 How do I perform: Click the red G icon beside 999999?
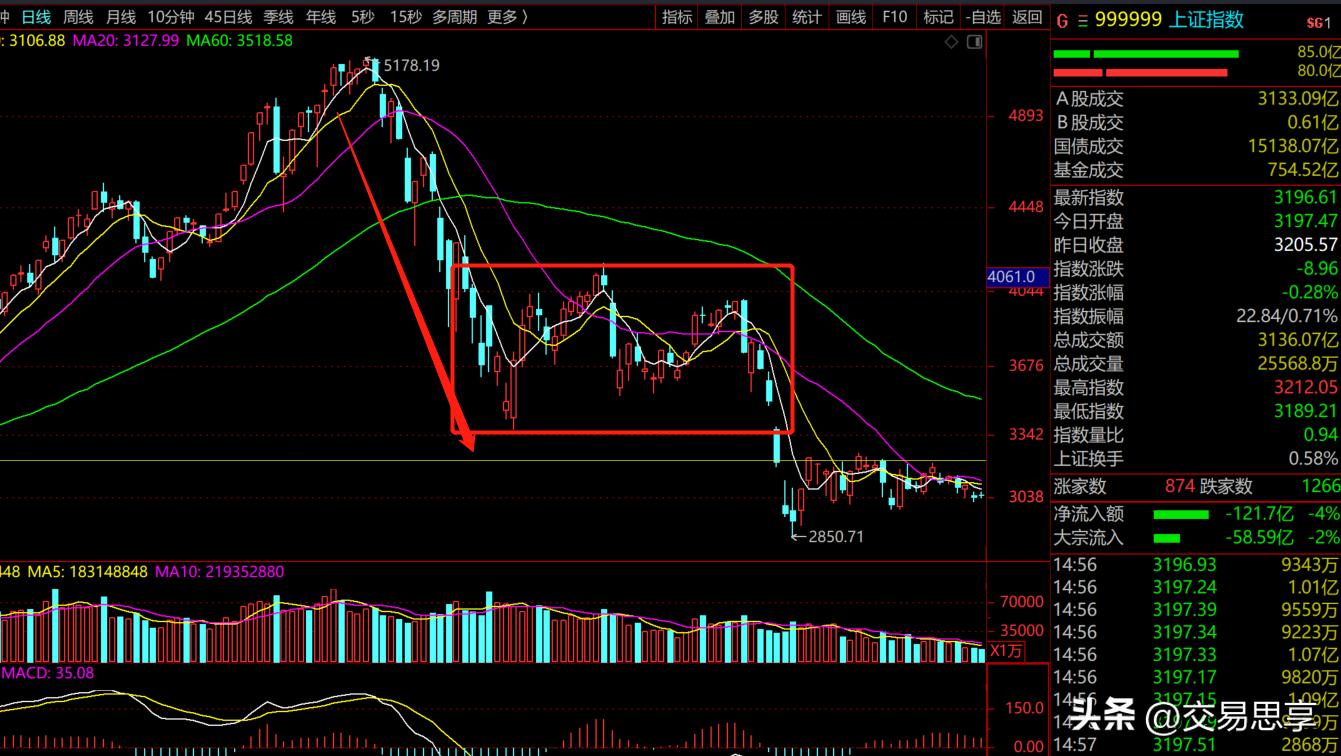(1061, 20)
